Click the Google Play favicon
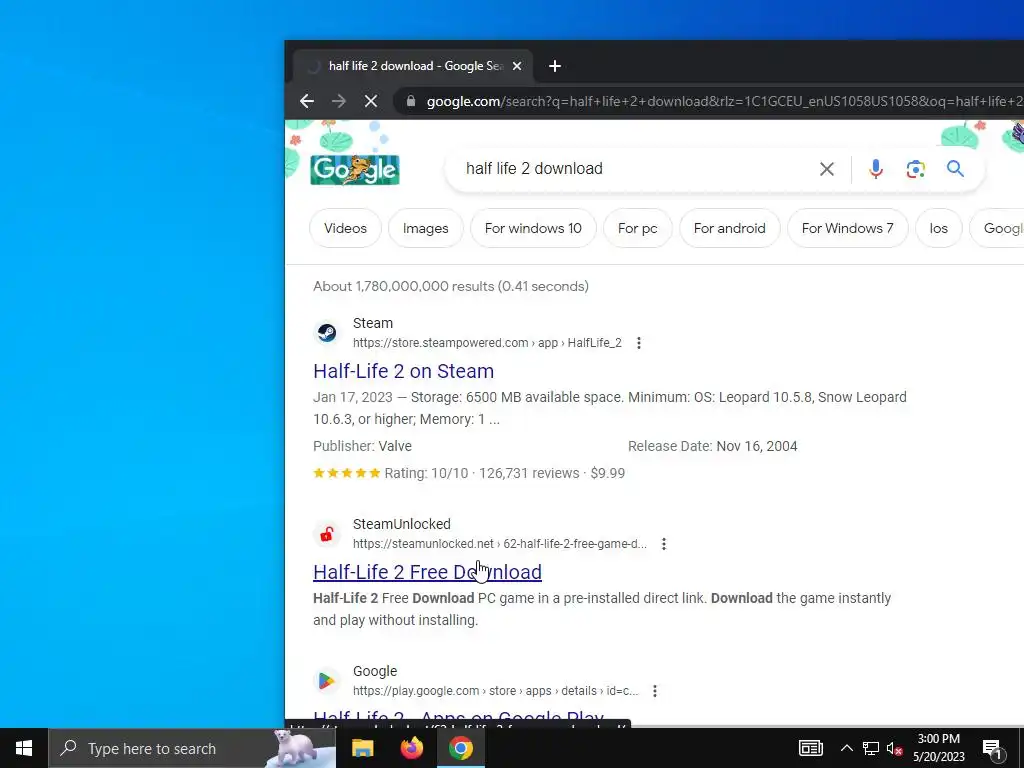Image resolution: width=1024 pixels, height=768 pixels. pos(327,680)
